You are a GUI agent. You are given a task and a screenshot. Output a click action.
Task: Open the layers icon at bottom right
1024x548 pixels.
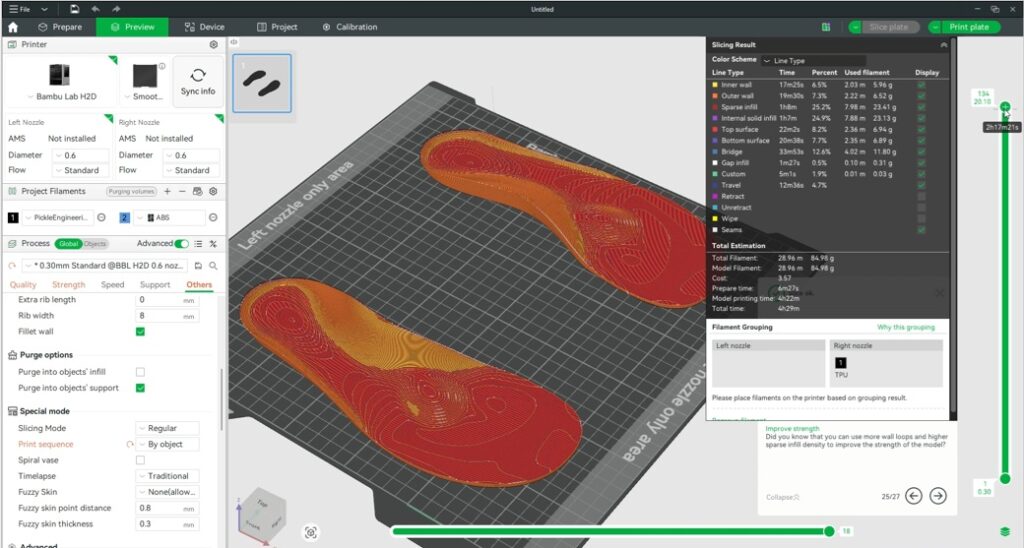click(1005, 532)
